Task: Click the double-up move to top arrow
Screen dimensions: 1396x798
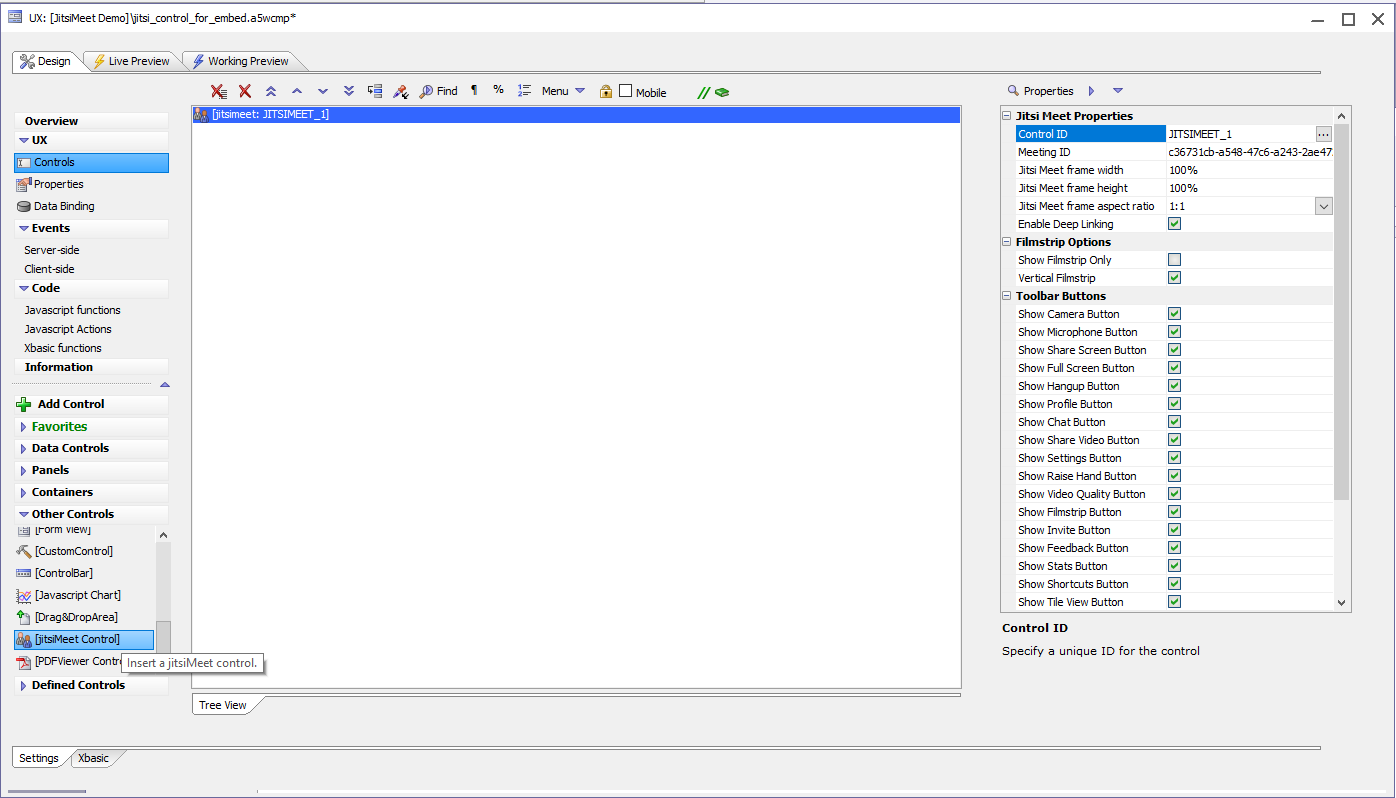Action: point(271,91)
